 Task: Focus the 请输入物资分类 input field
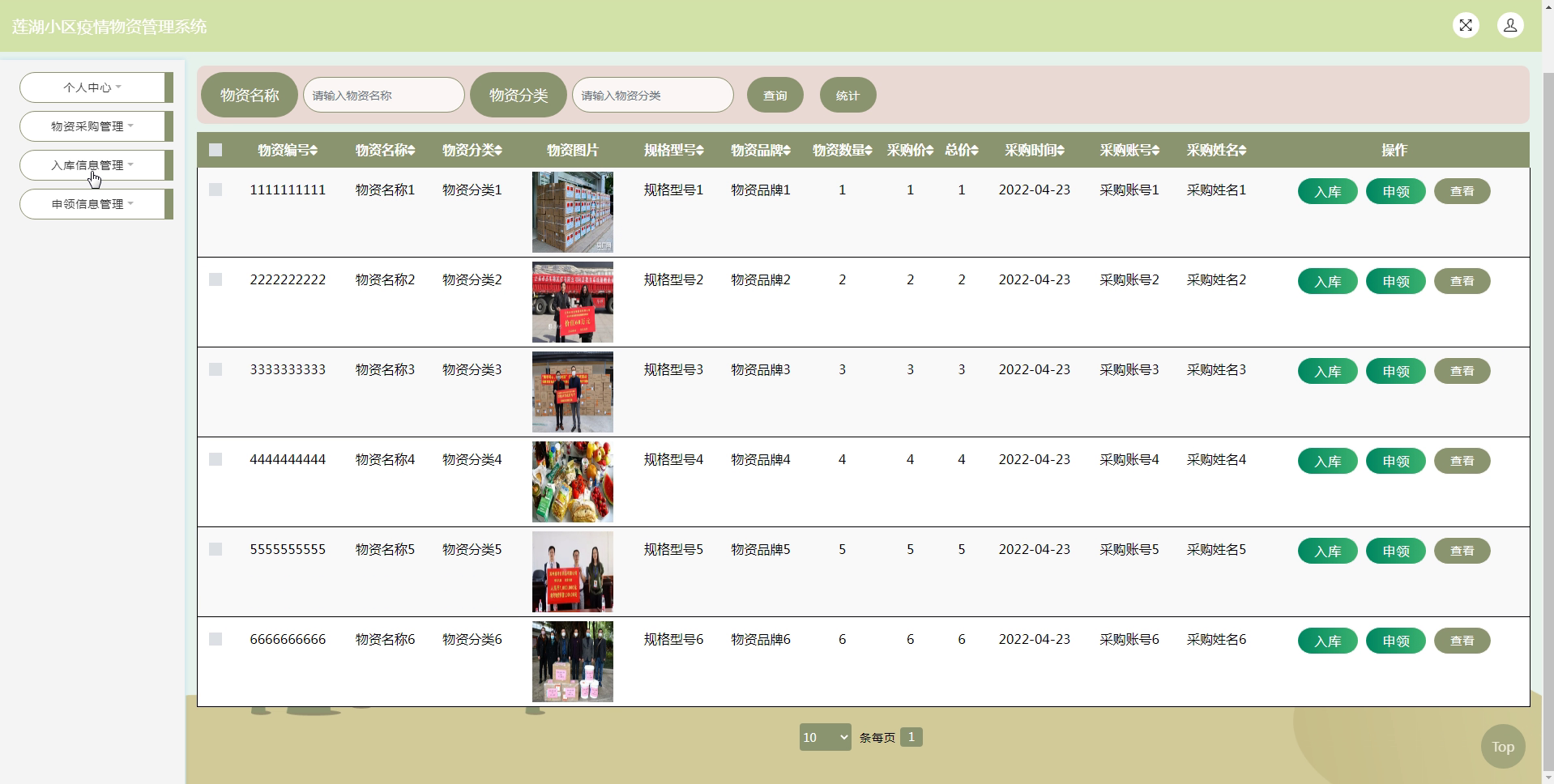pyautogui.click(x=652, y=96)
